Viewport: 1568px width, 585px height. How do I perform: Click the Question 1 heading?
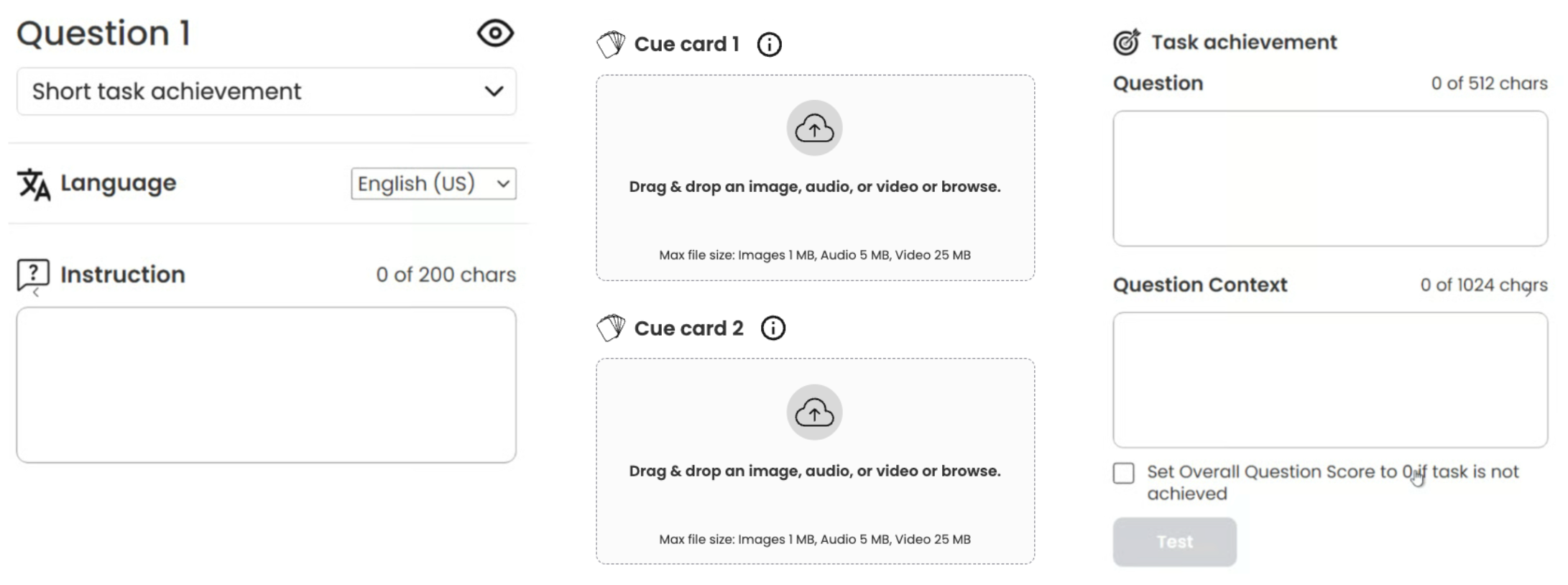point(103,34)
